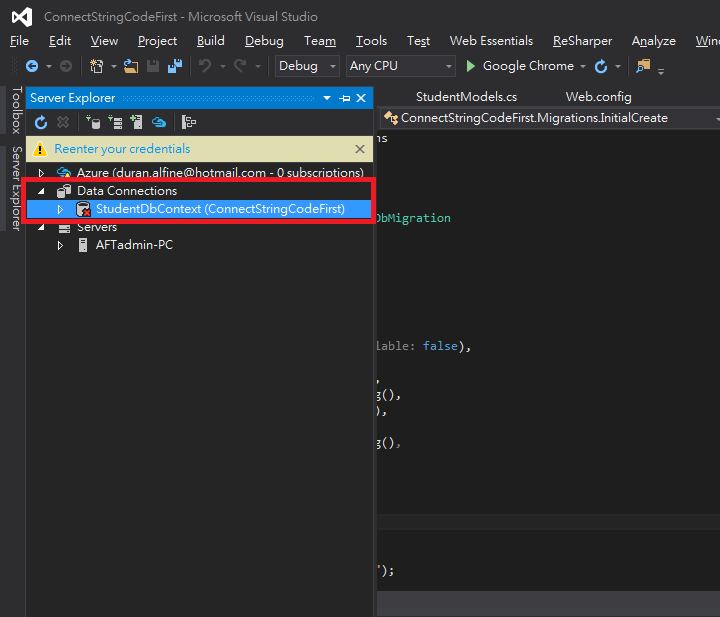Expand the StudentDbContext connection node
The height and width of the screenshot is (617, 720).
[60, 209]
